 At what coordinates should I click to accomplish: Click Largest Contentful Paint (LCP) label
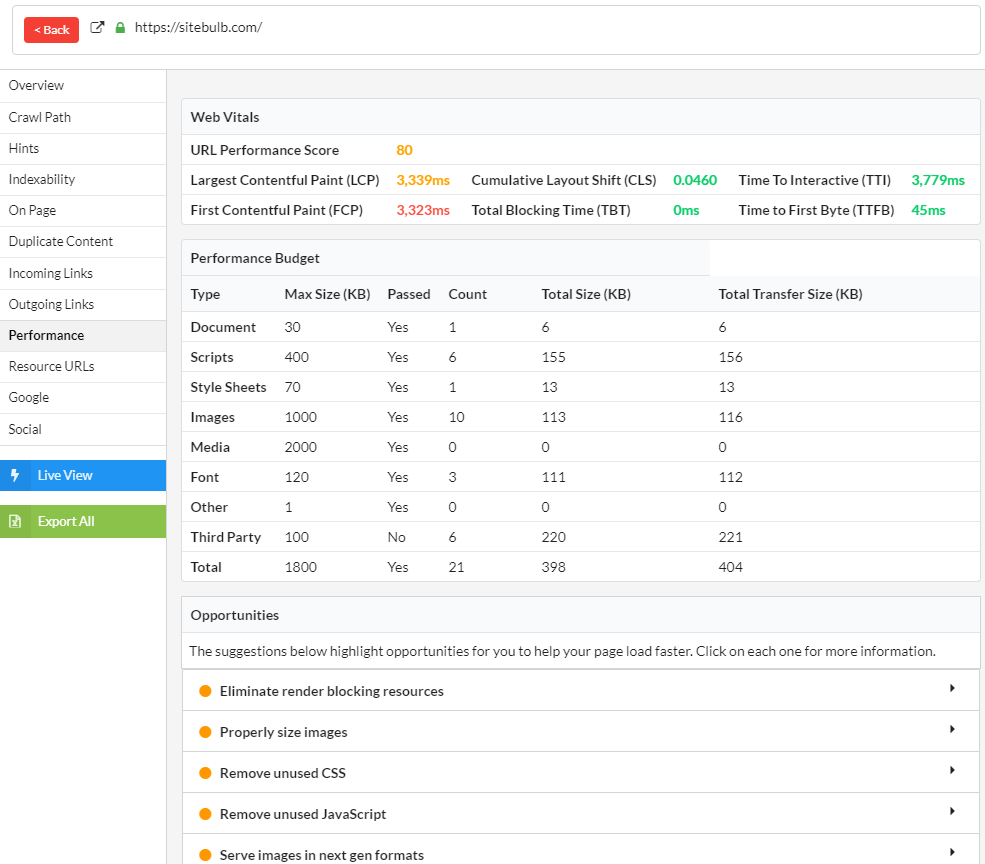(285, 180)
